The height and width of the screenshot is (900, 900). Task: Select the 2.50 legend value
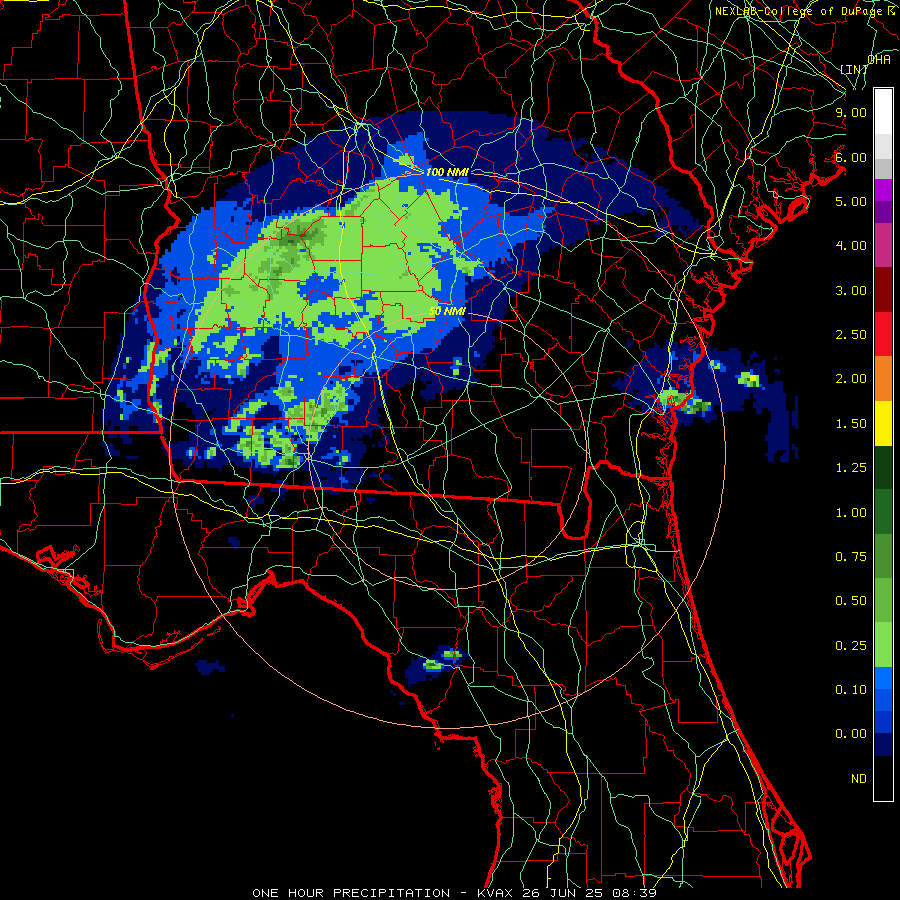[x=851, y=335]
